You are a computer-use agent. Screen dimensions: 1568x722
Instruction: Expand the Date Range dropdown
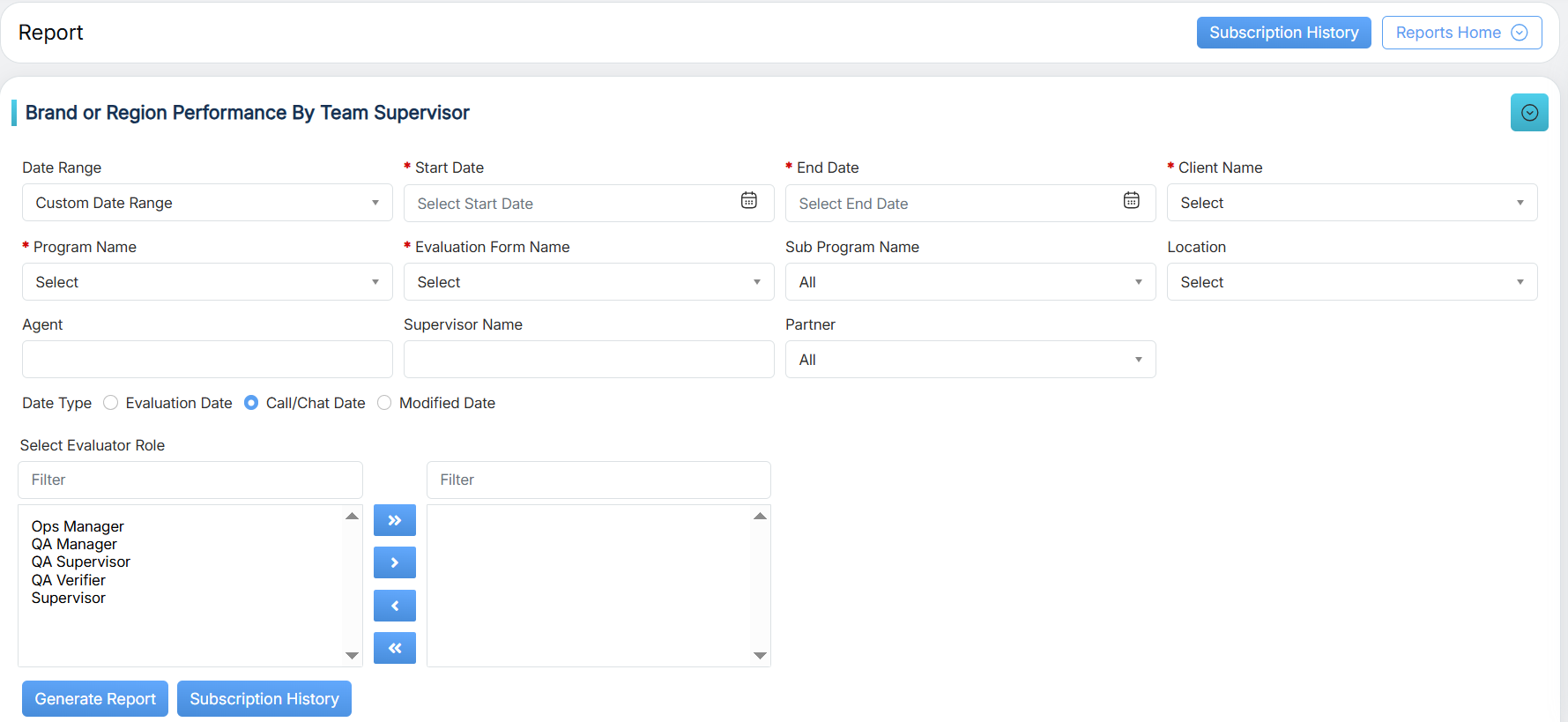click(207, 203)
